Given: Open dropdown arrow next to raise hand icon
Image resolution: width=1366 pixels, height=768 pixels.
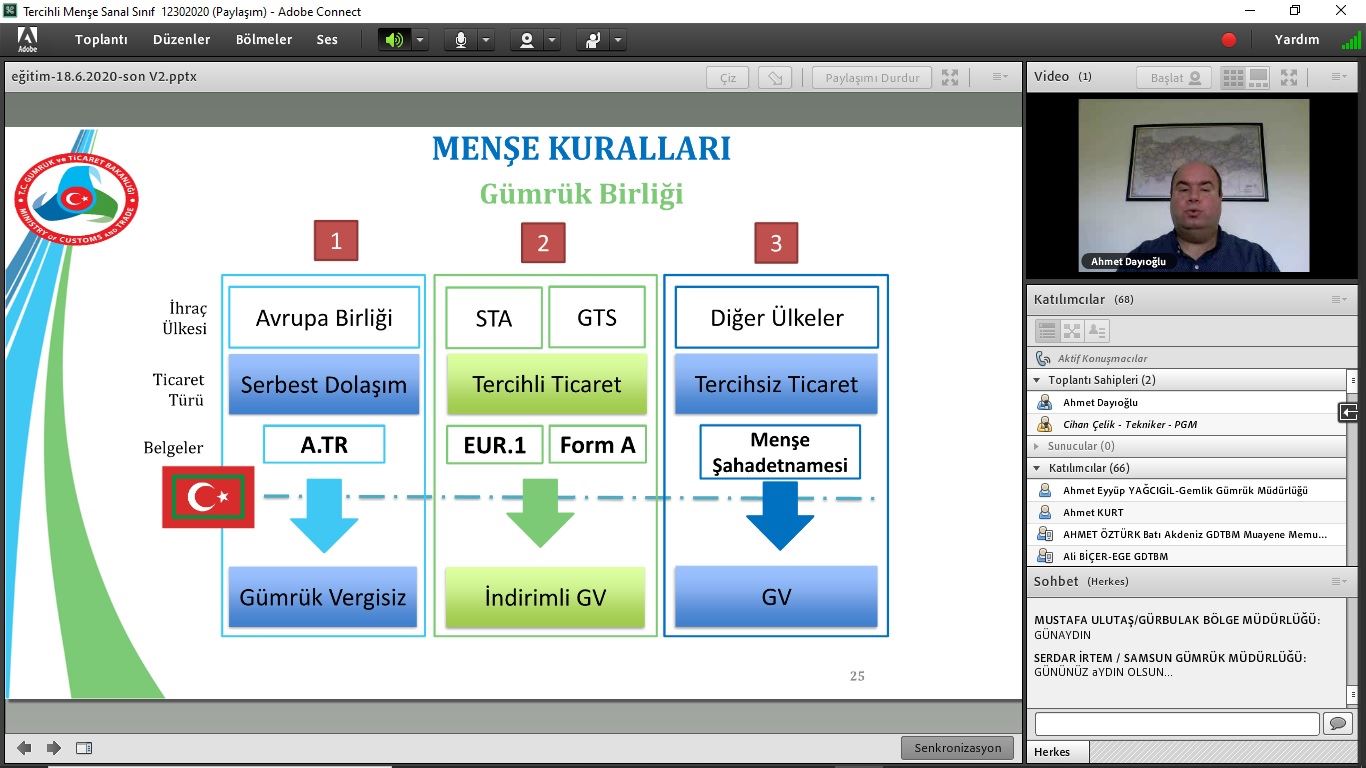Looking at the screenshot, I should [618, 40].
